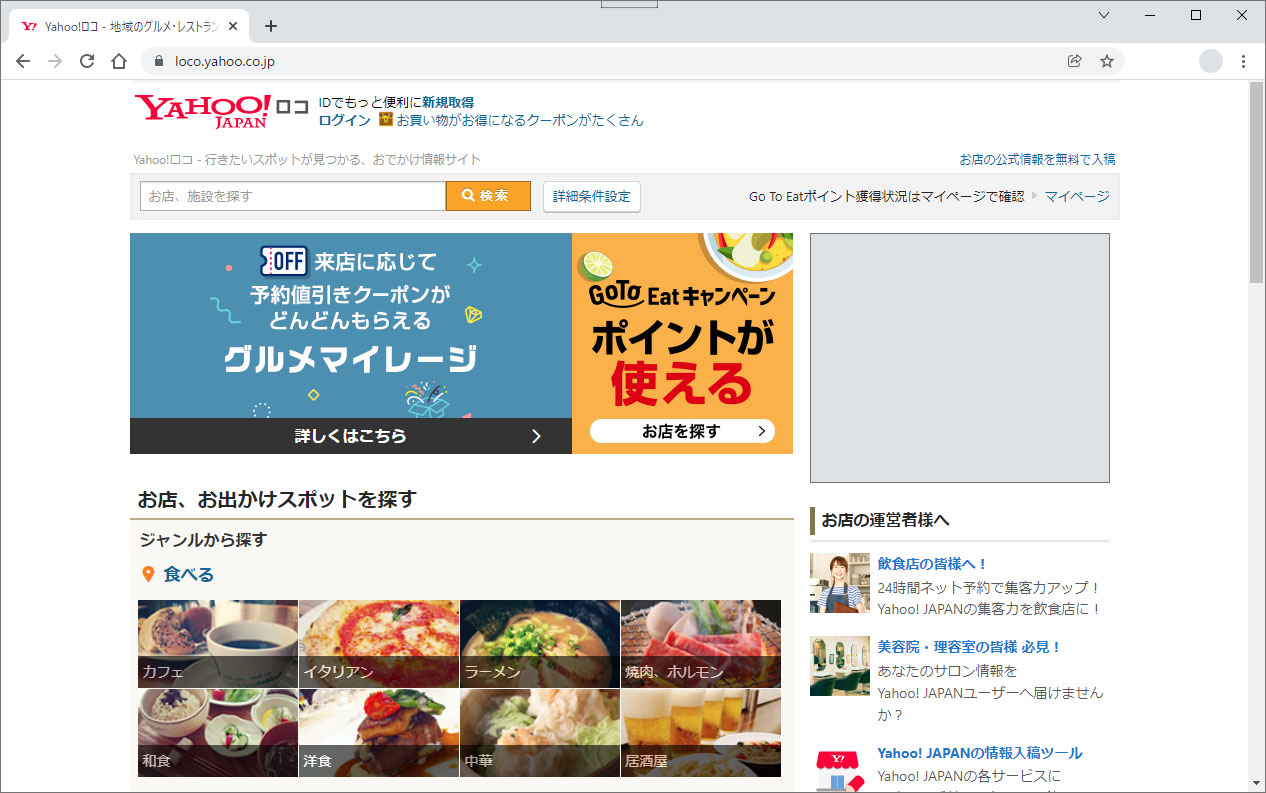Bookmark this page with the star icon
Viewport: 1266px width, 793px height.
coord(1107,61)
